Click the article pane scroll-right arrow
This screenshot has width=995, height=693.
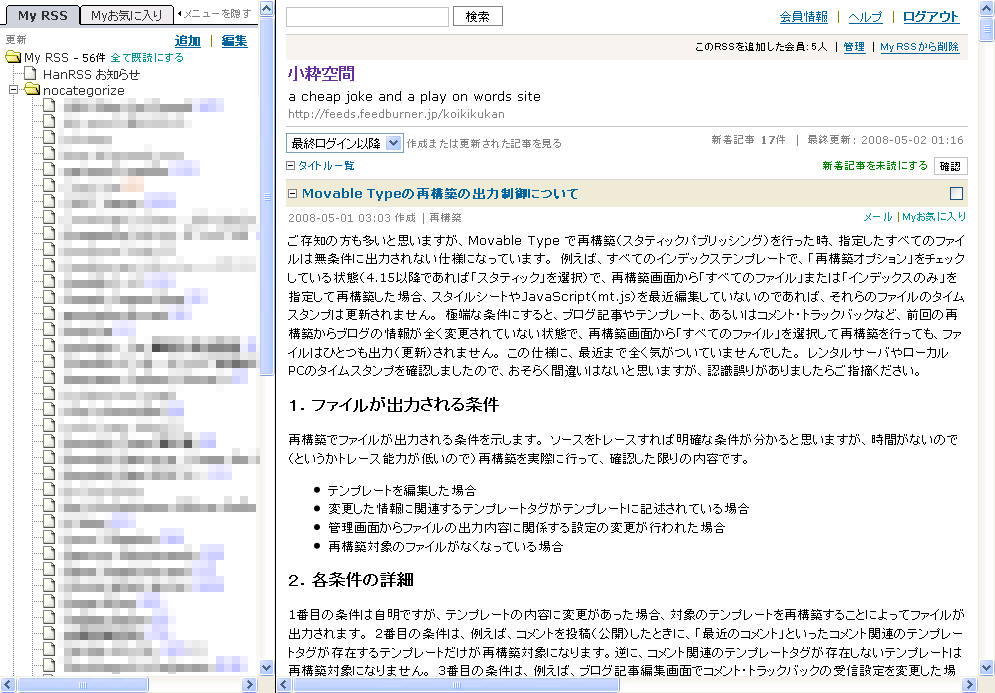click(x=970, y=685)
